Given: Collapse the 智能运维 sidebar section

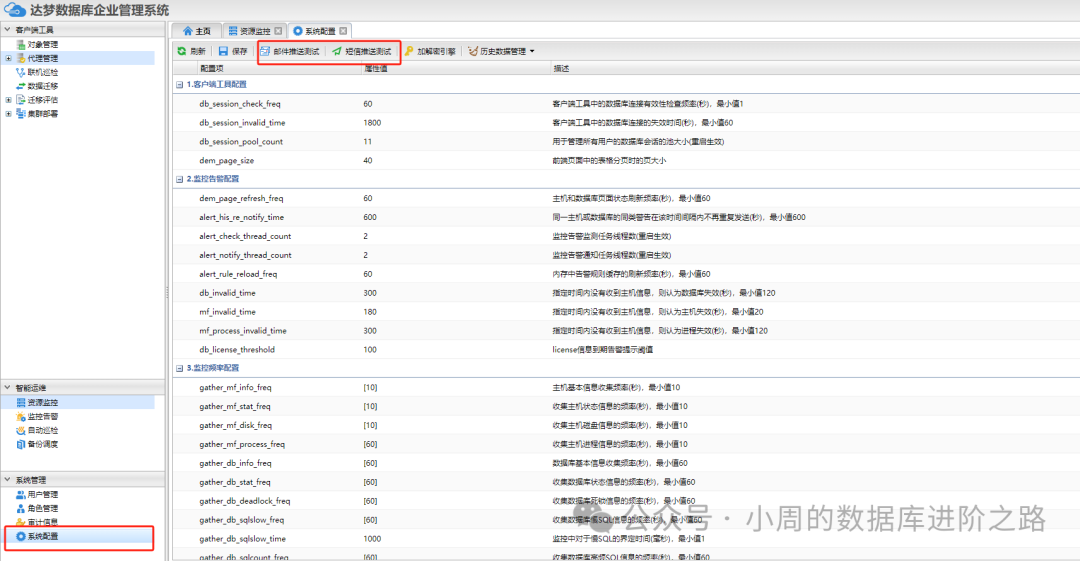Looking at the screenshot, I should point(8,387).
